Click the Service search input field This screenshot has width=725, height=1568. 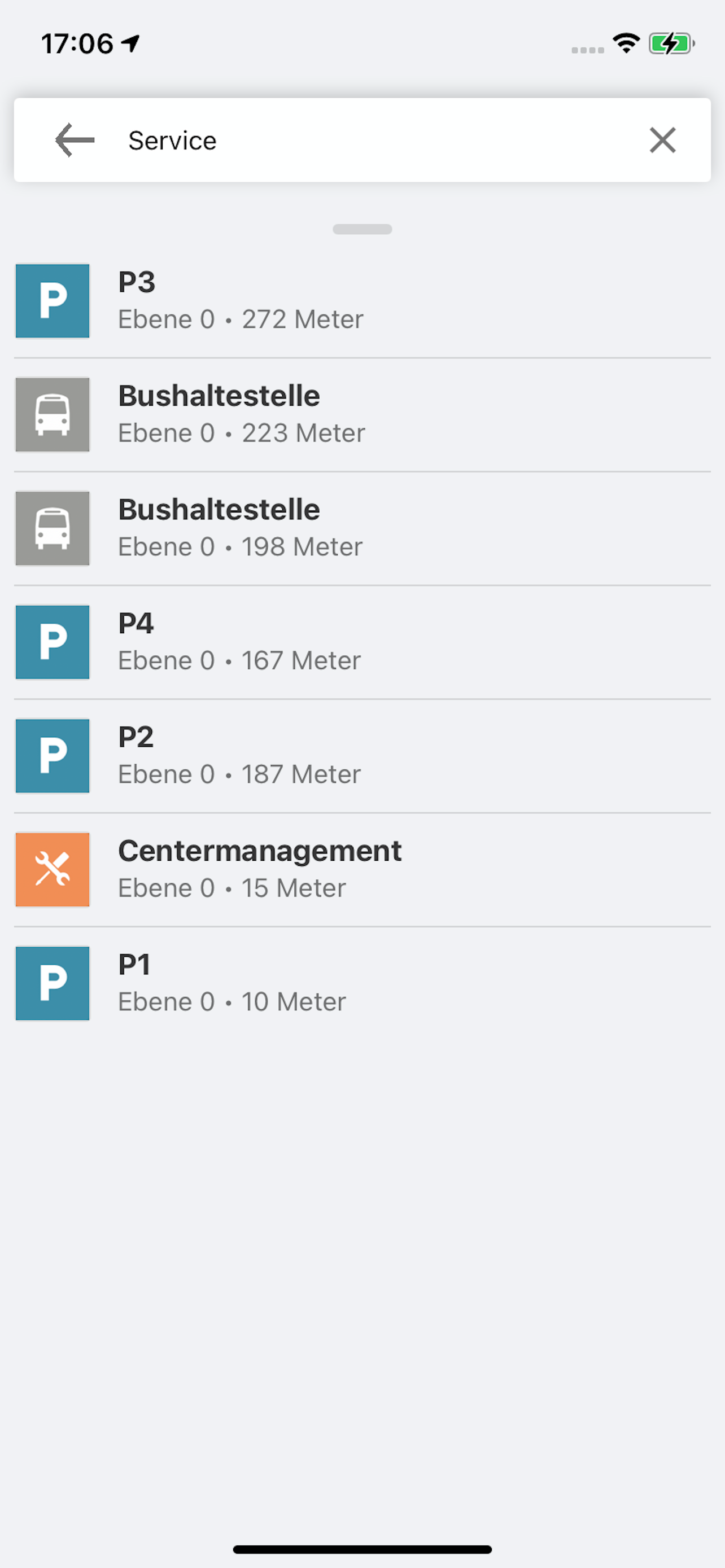click(x=372, y=140)
